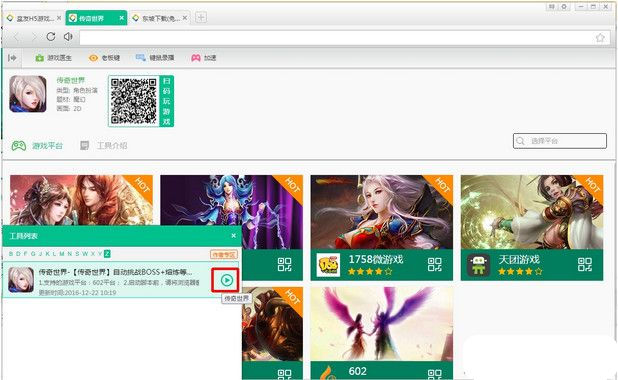Filter tool list by letter K
This screenshot has height=380, width=618.
(48, 254)
